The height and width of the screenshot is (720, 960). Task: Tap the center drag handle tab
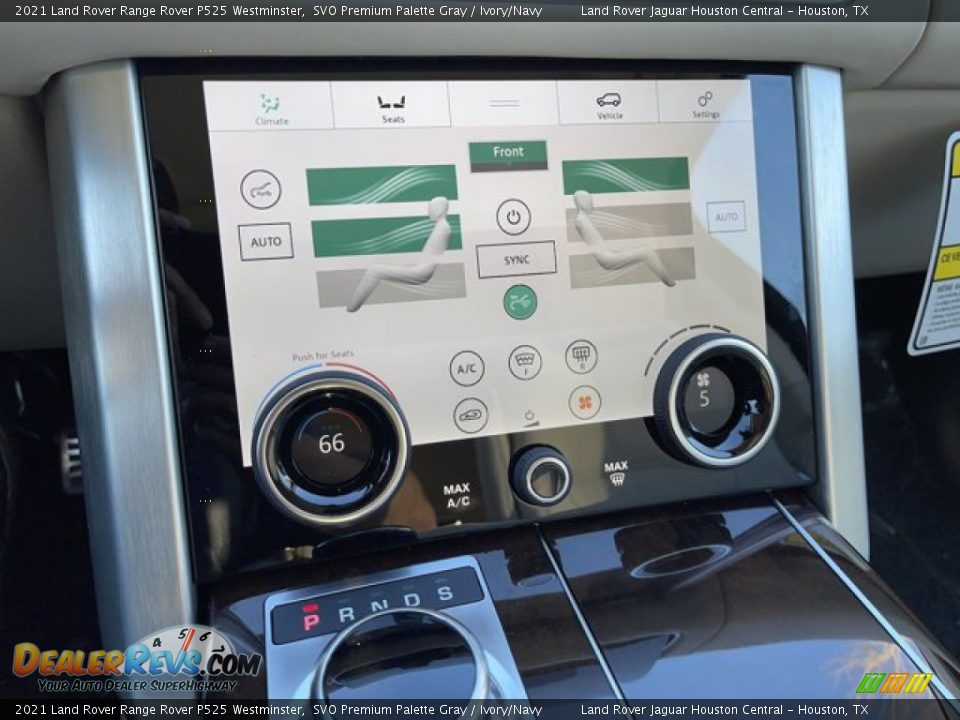[504, 103]
